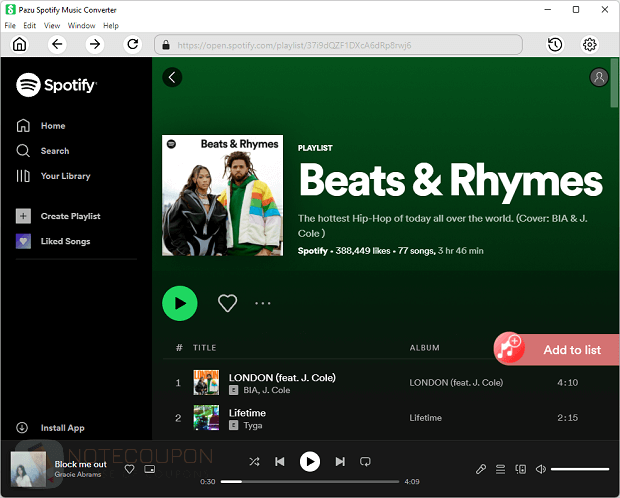
Task: Open the settings gear icon
Action: click(x=590, y=45)
